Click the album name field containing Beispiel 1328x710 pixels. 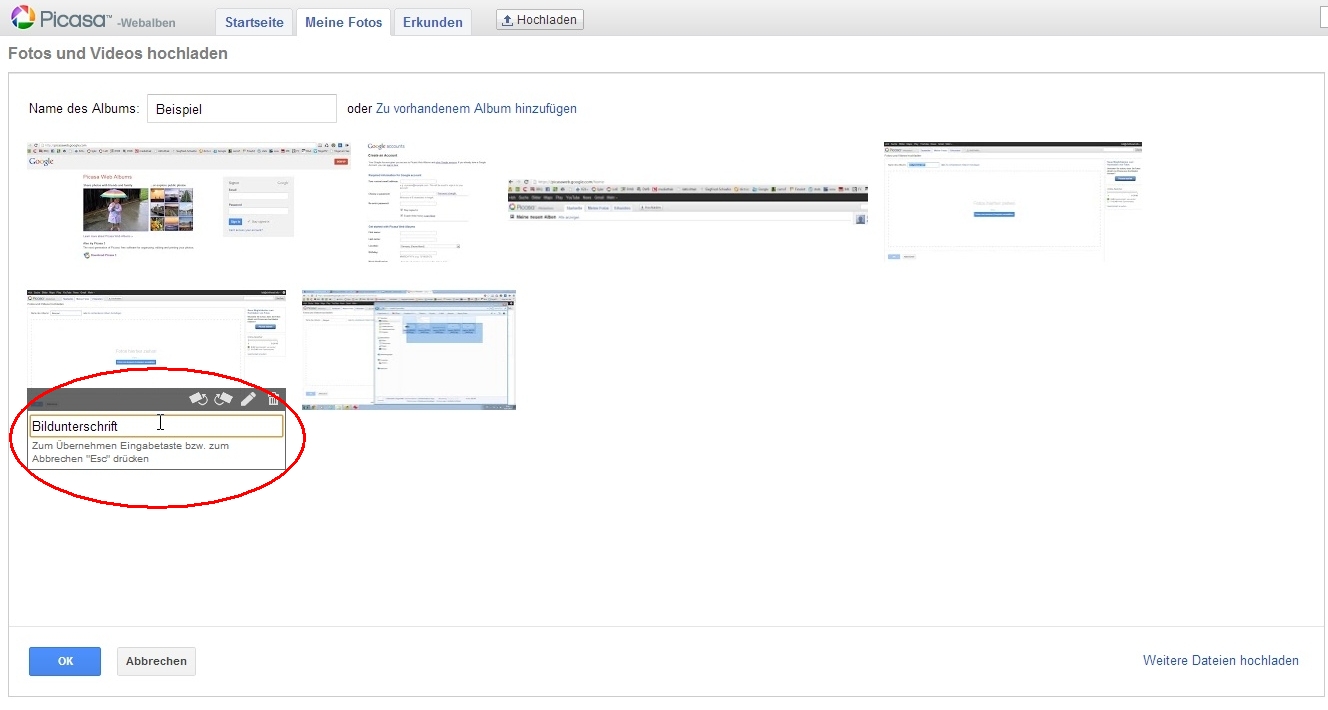coord(241,109)
